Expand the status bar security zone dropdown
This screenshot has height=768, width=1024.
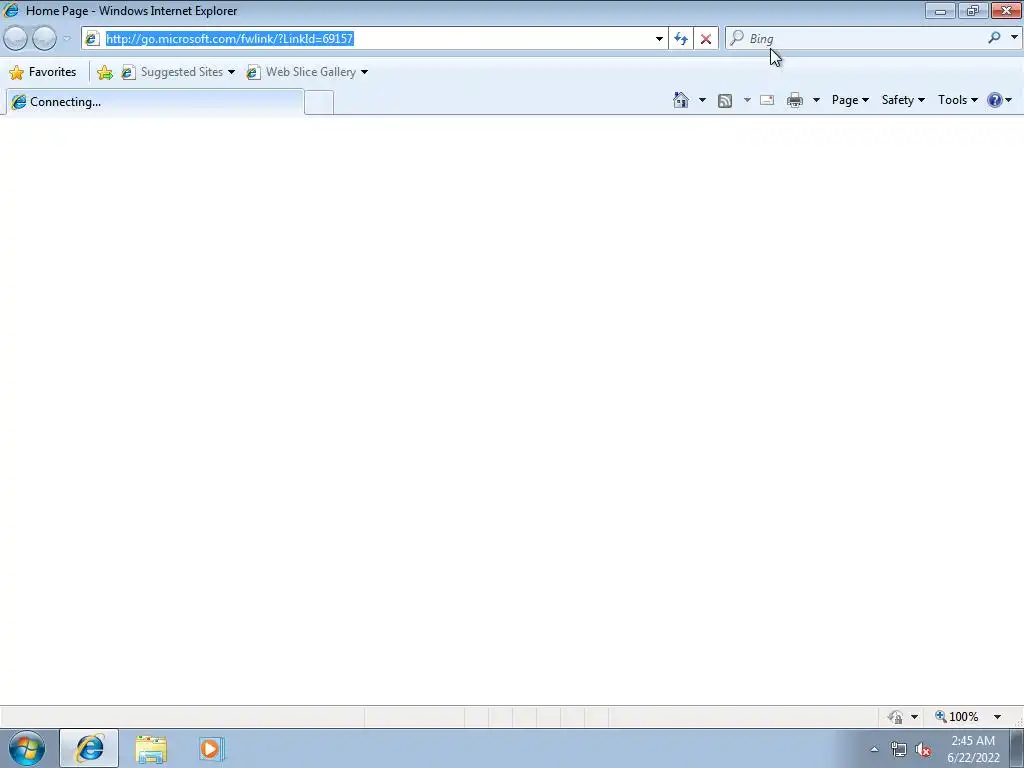[914, 716]
